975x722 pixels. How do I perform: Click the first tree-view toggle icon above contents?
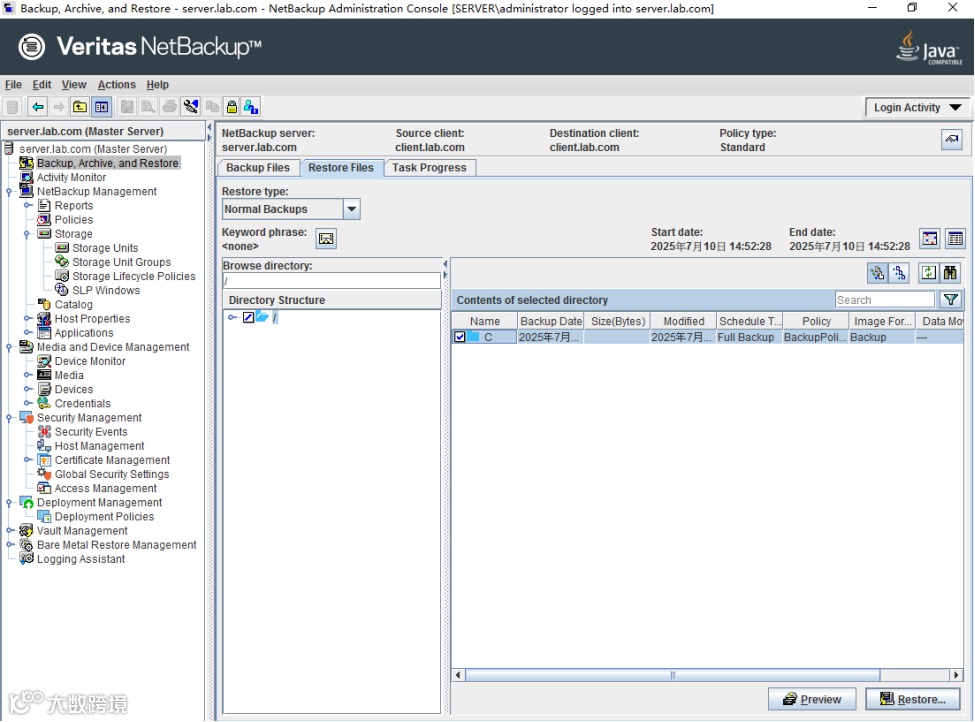pos(877,272)
